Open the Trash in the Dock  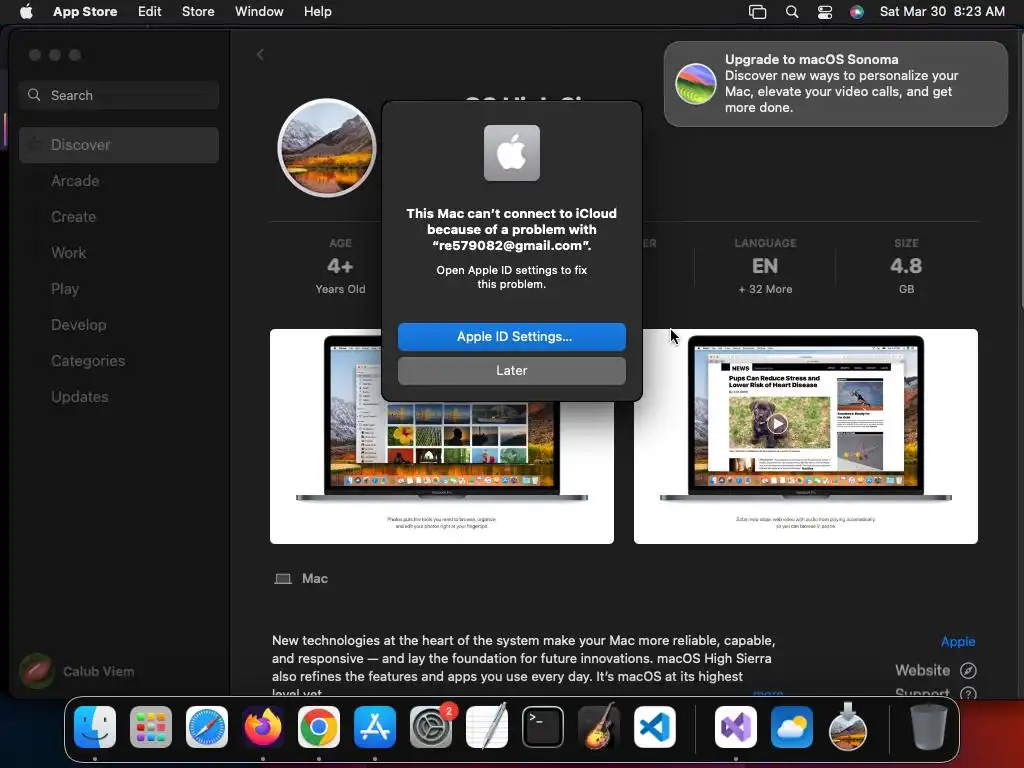pos(929,727)
